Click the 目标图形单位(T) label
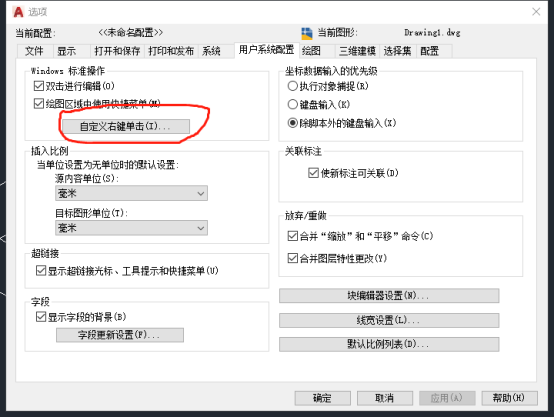Viewport: 554px width, 417px height. 91,213
